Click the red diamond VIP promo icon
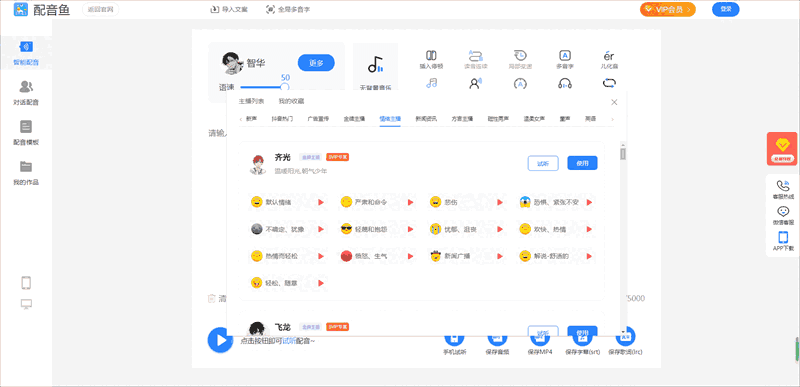The image size is (800, 387). (x=782, y=148)
